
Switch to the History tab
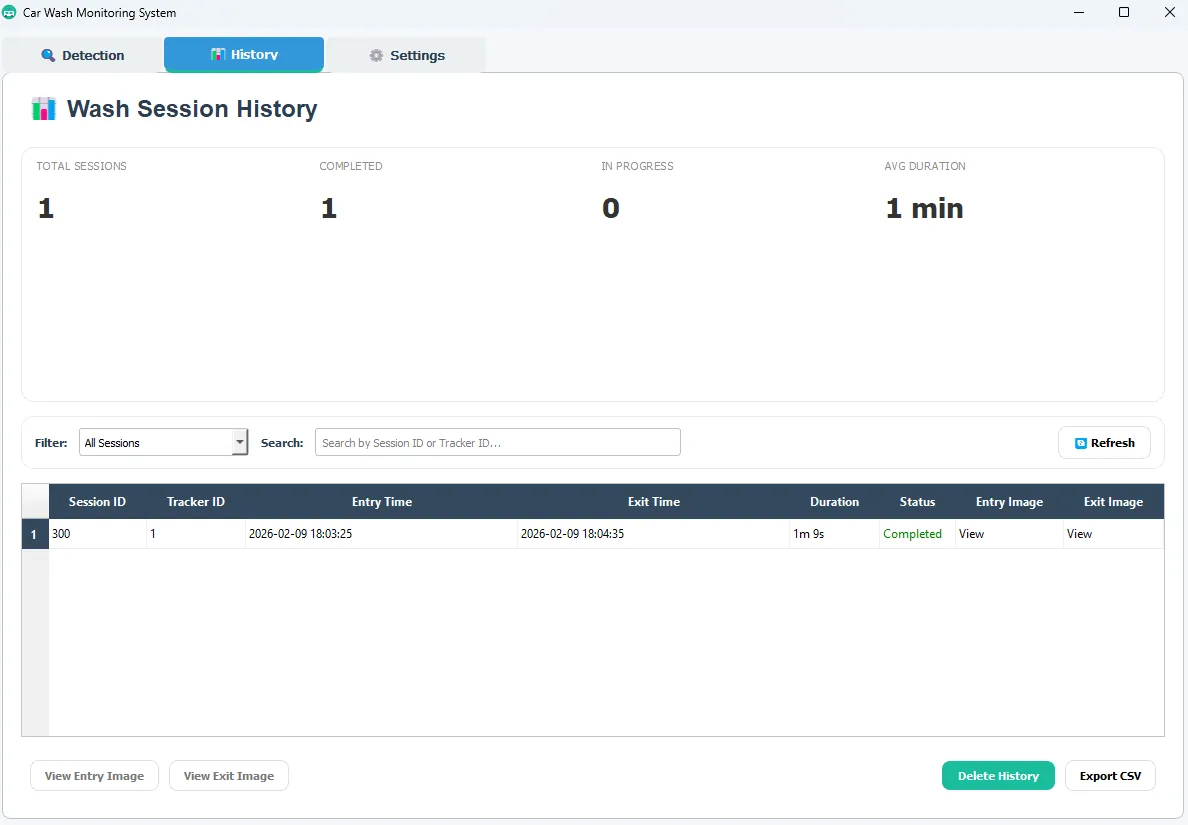tap(244, 55)
